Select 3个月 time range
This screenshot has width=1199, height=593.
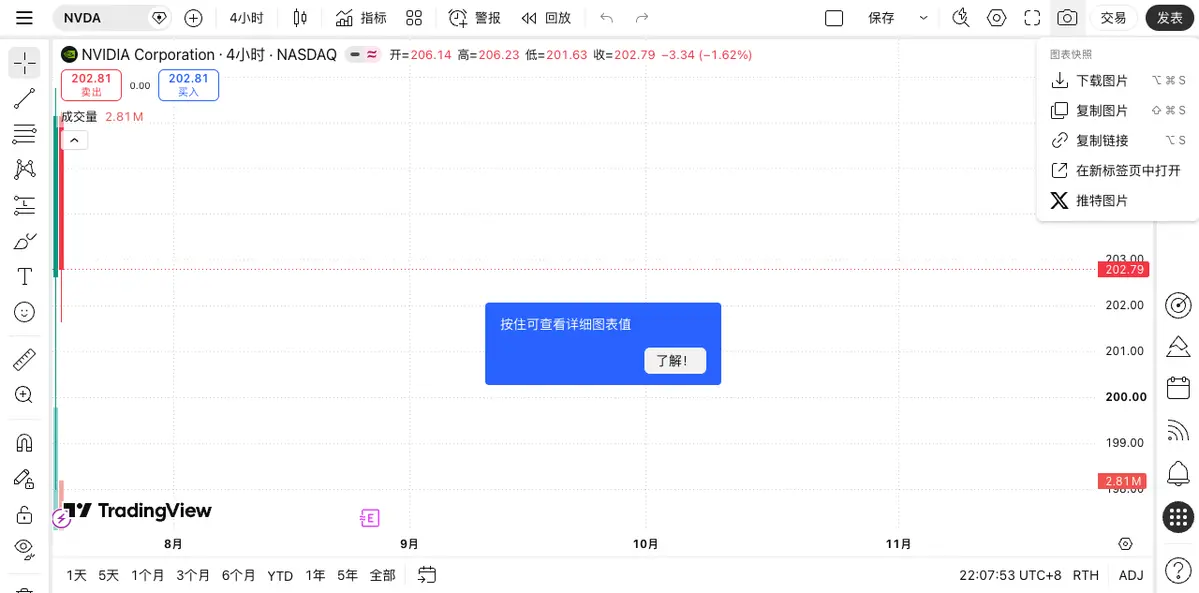coord(193,575)
